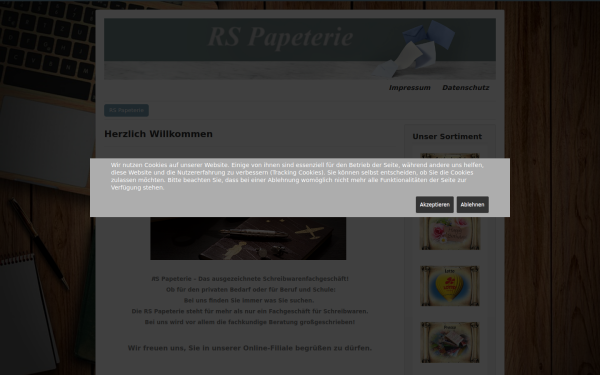Viewport: 600px width, 375px height.
Task: Click the RS Papeterie header banner
Action: pos(300,49)
